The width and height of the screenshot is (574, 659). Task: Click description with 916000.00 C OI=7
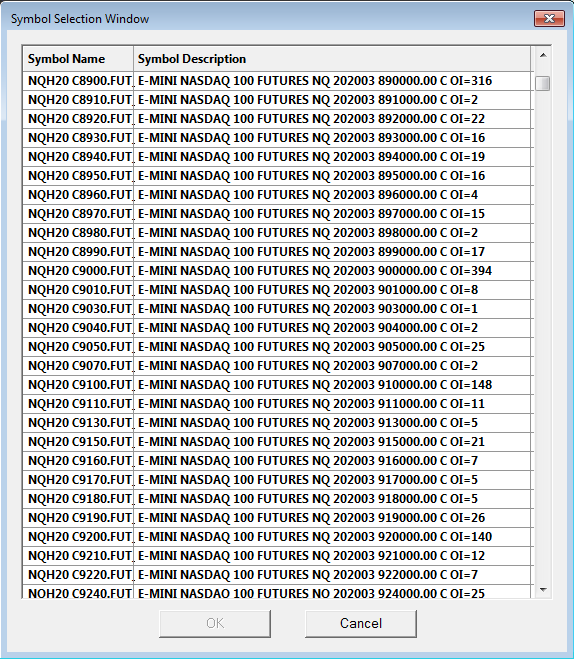point(332,461)
